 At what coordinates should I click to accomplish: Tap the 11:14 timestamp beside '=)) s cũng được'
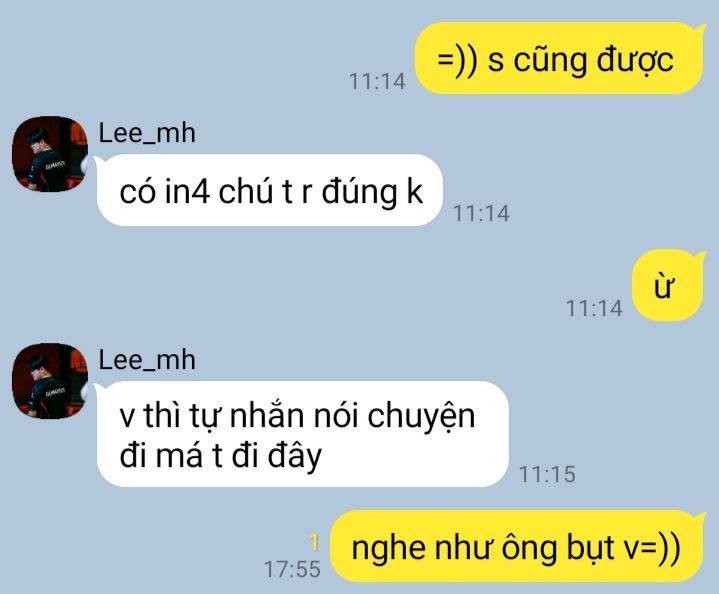(377, 82)
